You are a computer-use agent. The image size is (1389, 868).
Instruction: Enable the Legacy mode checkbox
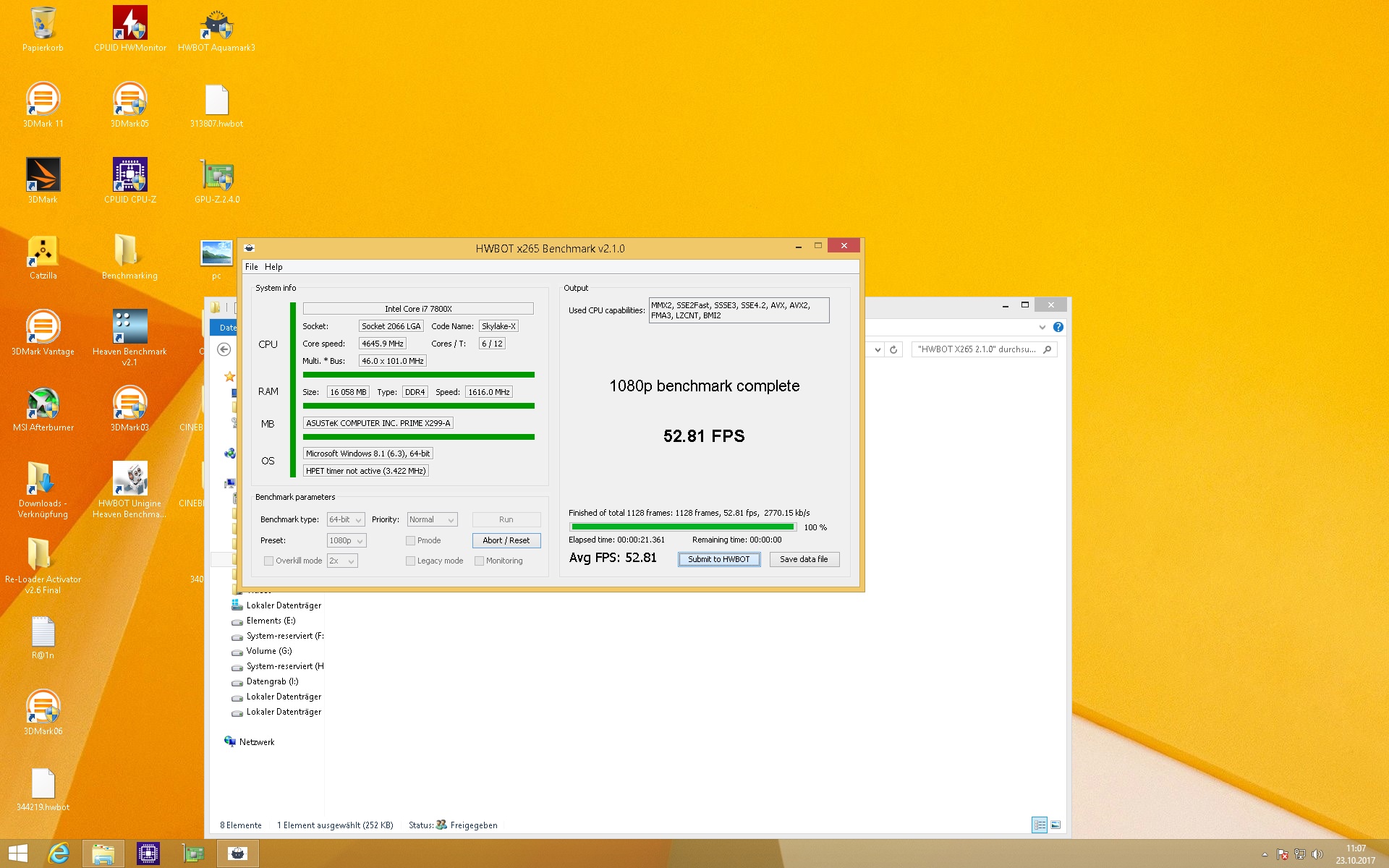point(410,561)
